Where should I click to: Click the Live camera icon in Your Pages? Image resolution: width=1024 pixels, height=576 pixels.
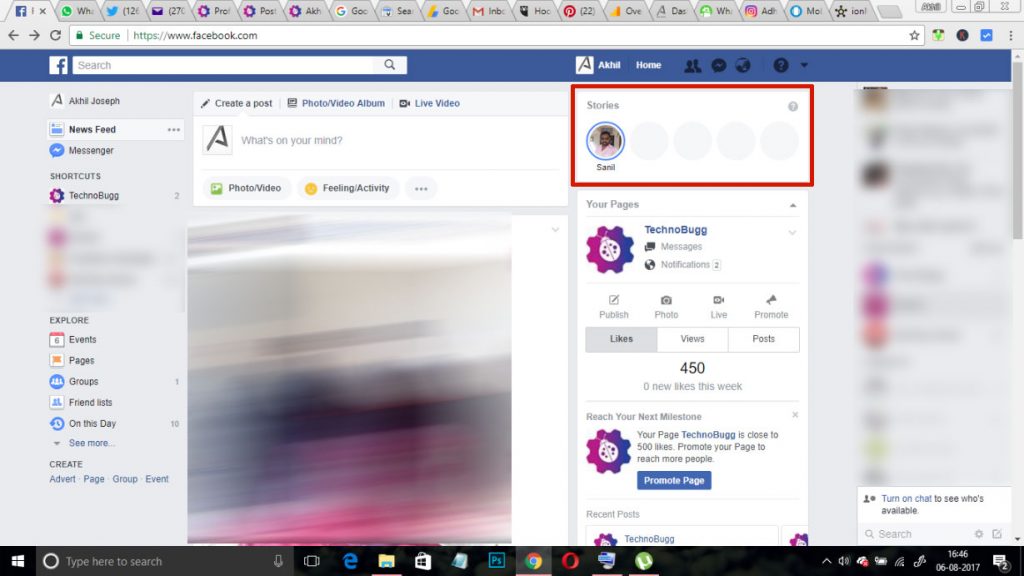(x=718, y=300)
